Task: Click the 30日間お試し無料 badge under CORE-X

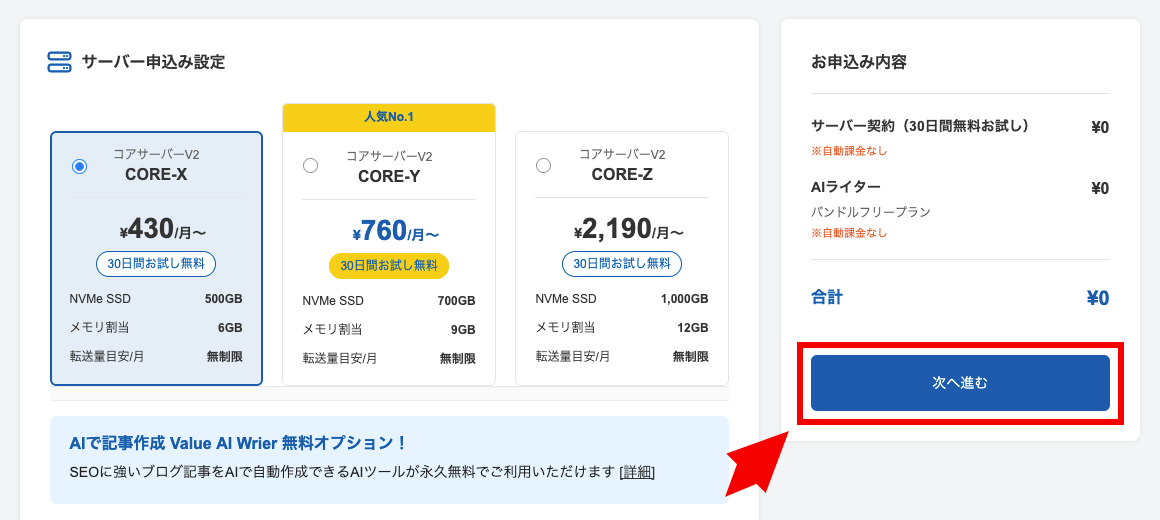Action: pyautogui.click(x=156, y=264)
